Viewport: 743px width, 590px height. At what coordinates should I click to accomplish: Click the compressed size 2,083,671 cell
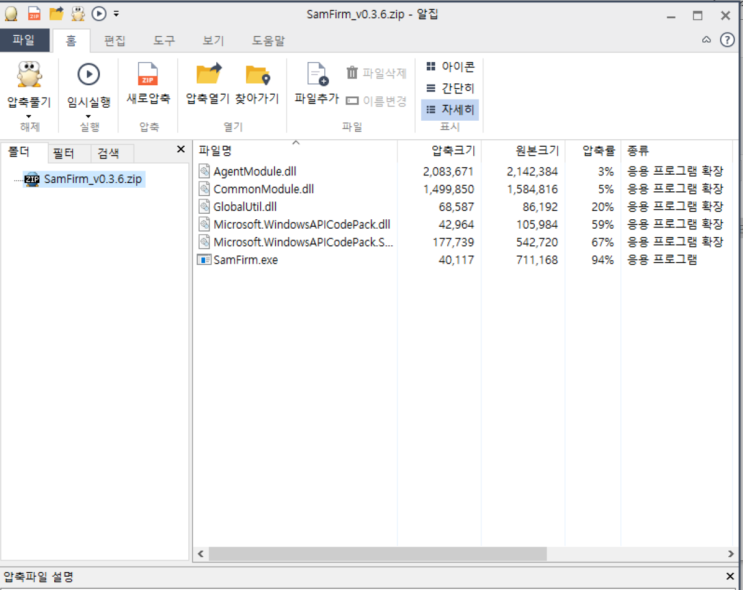[x=448, y=172]
